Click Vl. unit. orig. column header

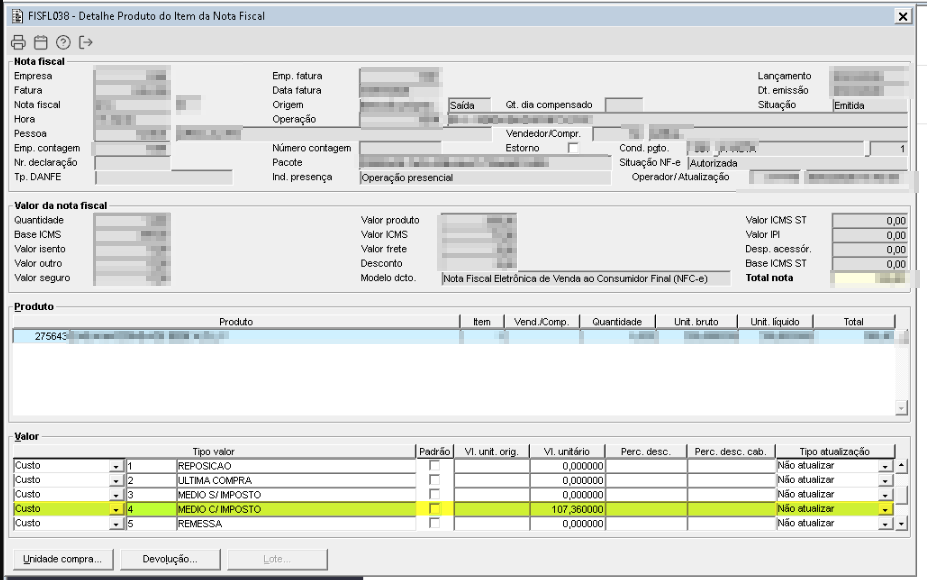(x=491, y=451)
